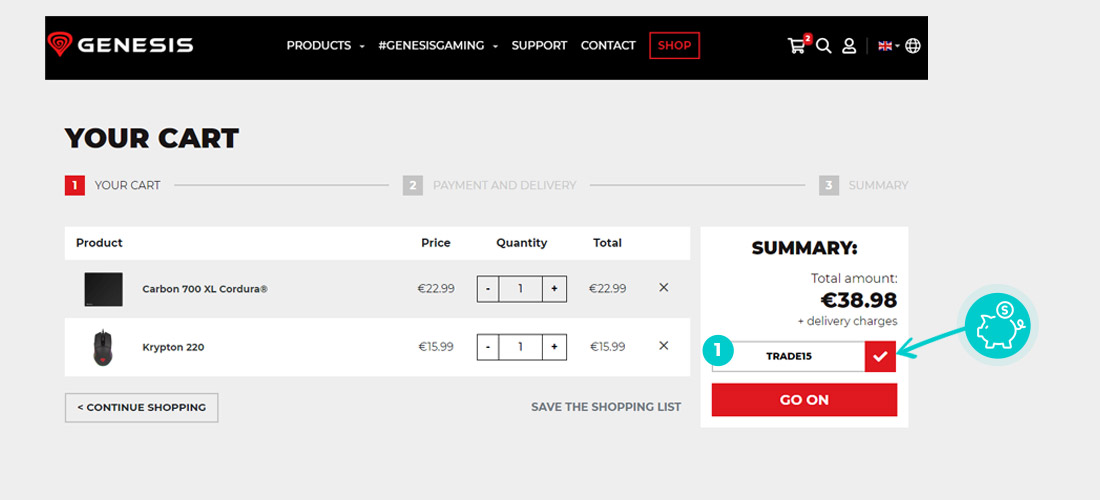
Task: Increase Carbon 700 XL Cordura quantity
Action: 554,289
